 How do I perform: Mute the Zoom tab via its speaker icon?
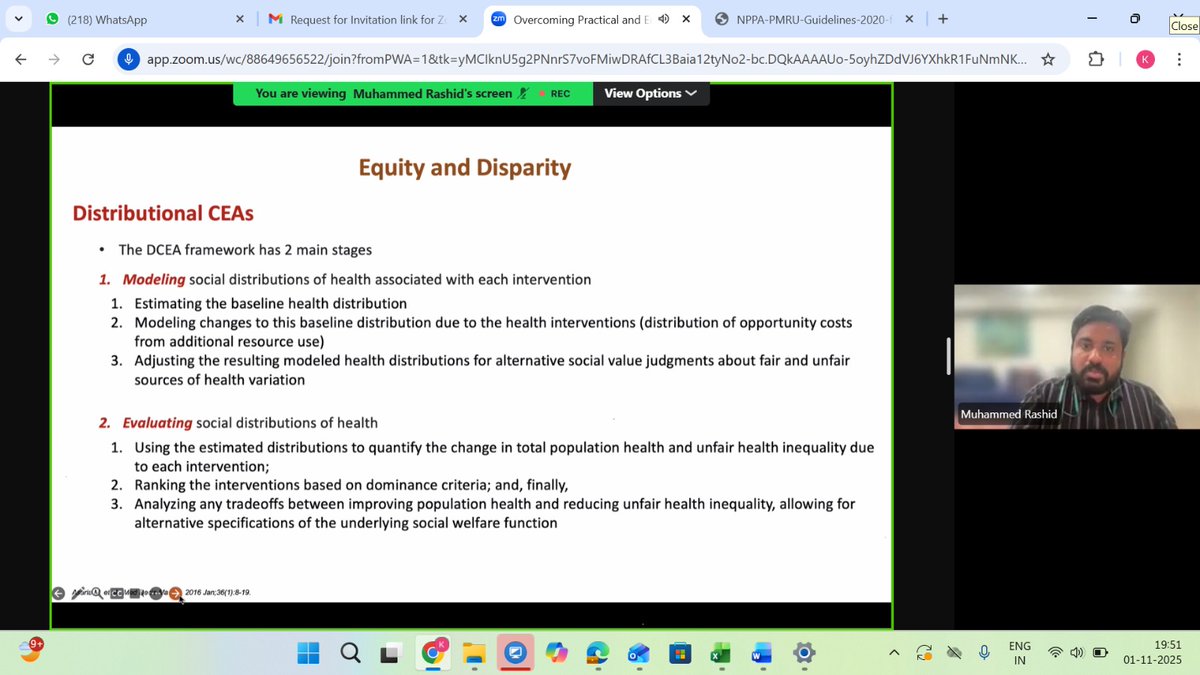click(x=663, y=19)
